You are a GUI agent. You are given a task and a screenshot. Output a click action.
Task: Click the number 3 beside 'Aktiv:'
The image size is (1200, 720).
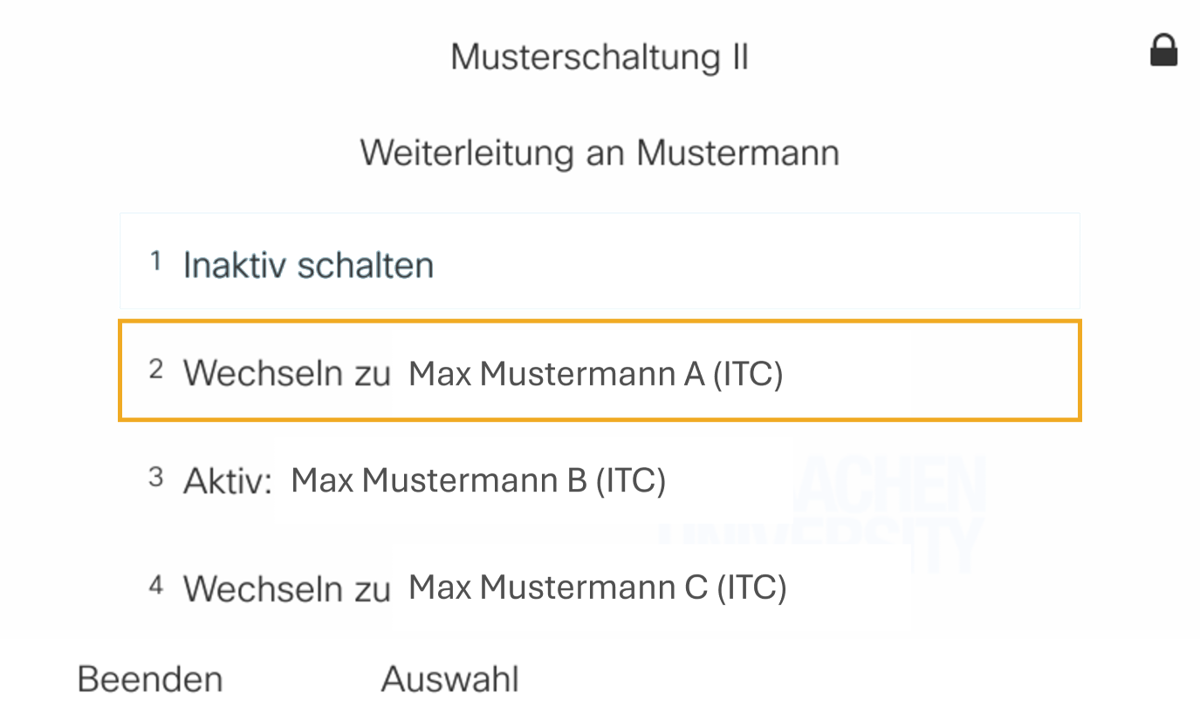[x=155, y=478]
